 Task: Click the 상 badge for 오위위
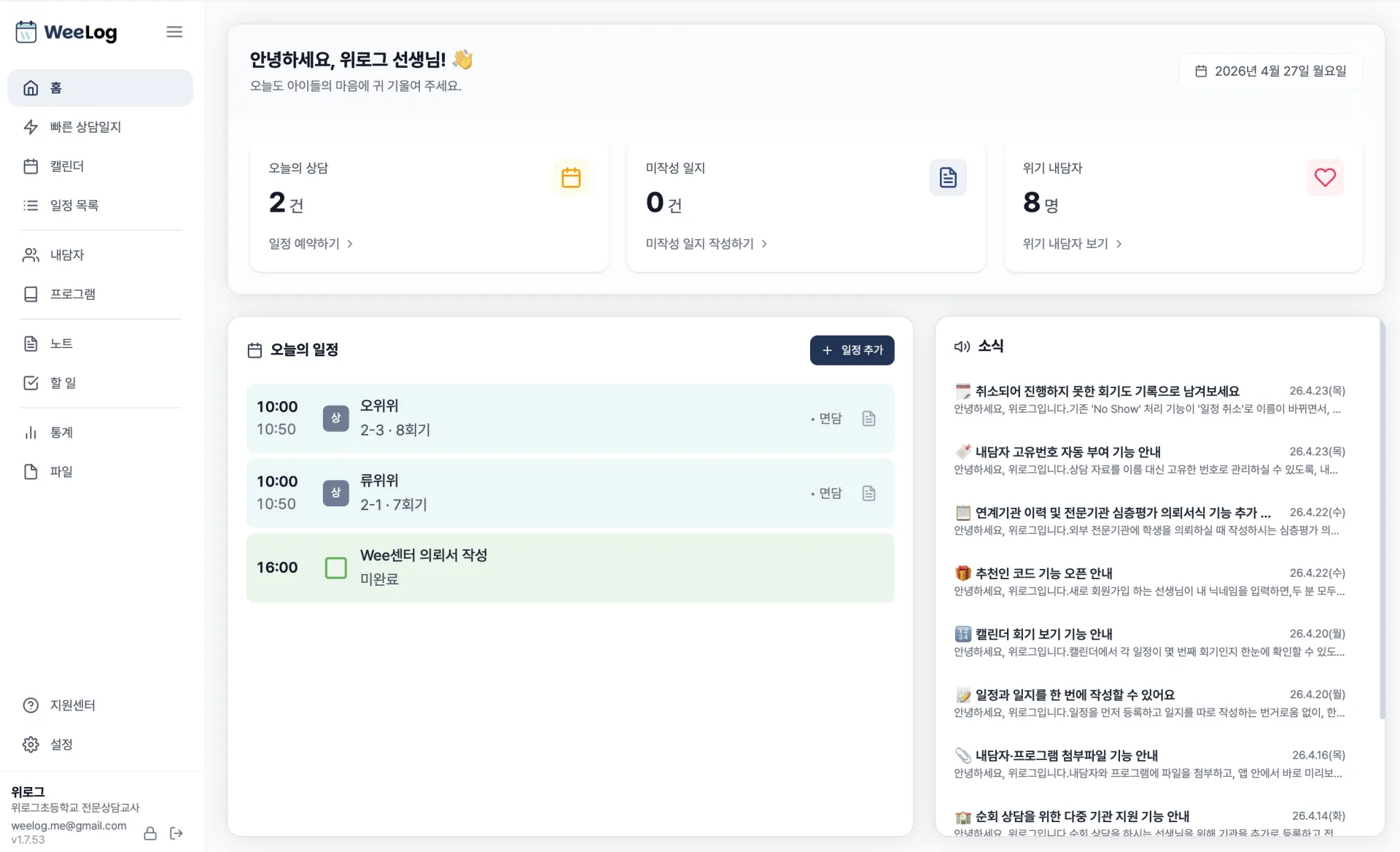[335, 418]
